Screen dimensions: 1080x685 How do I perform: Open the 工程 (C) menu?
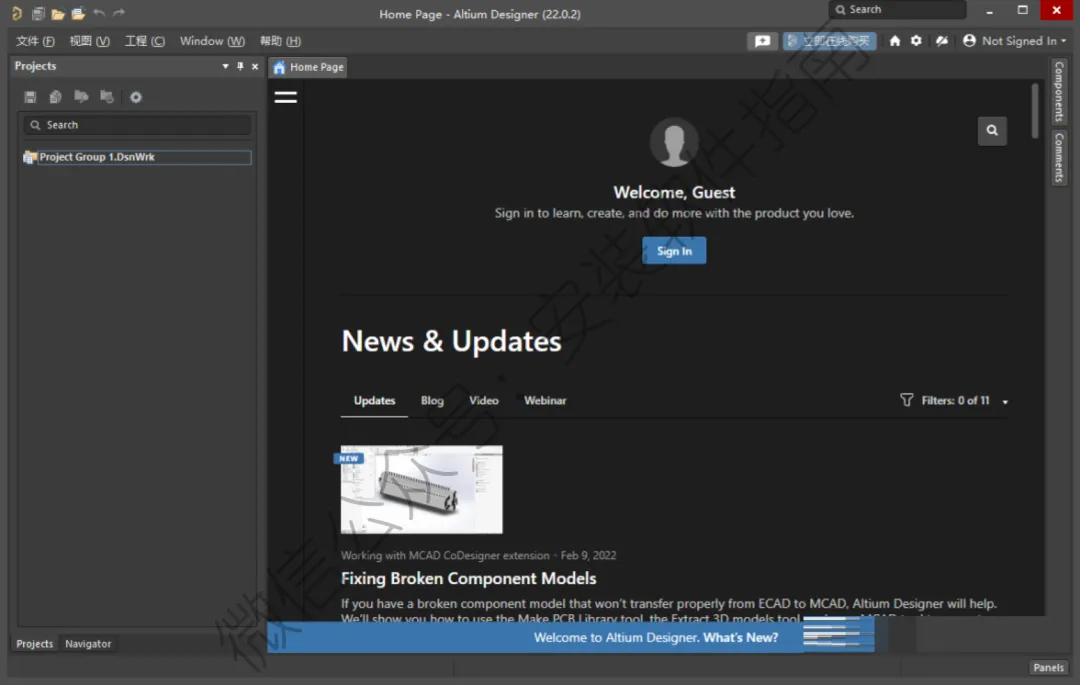(145, 41)
